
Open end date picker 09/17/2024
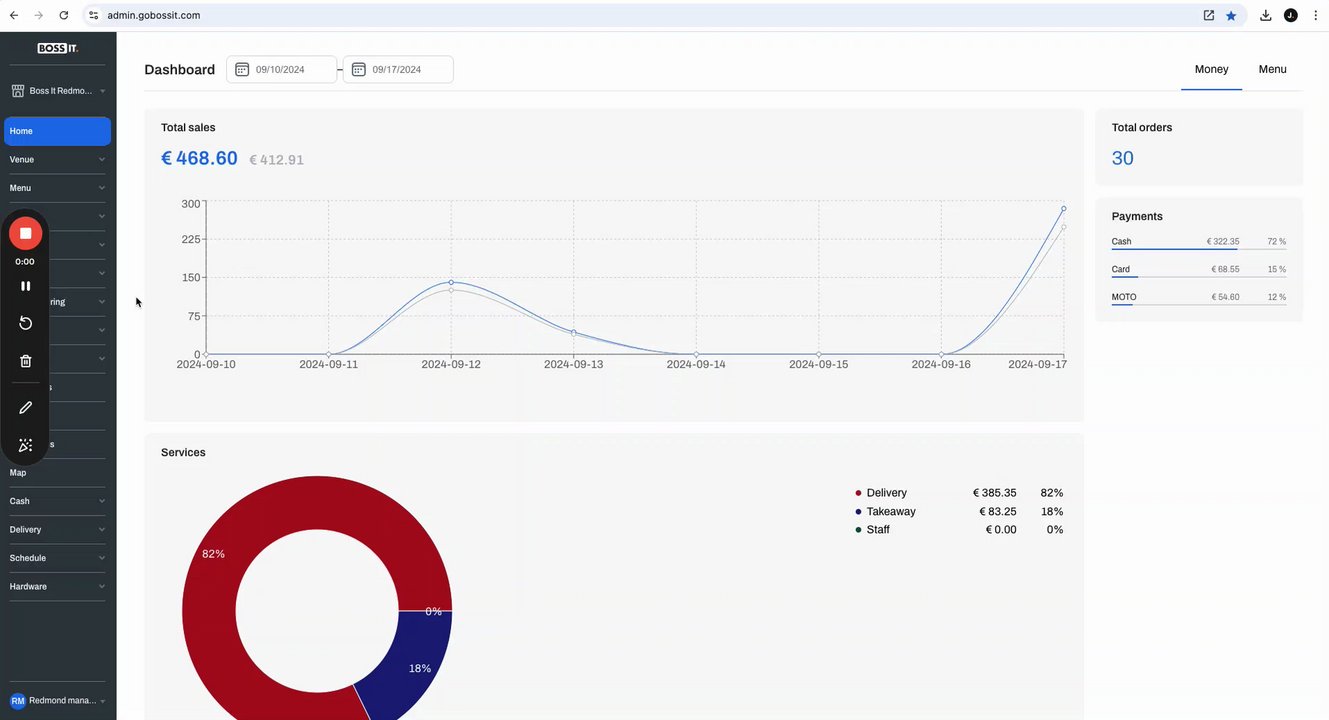398,70
